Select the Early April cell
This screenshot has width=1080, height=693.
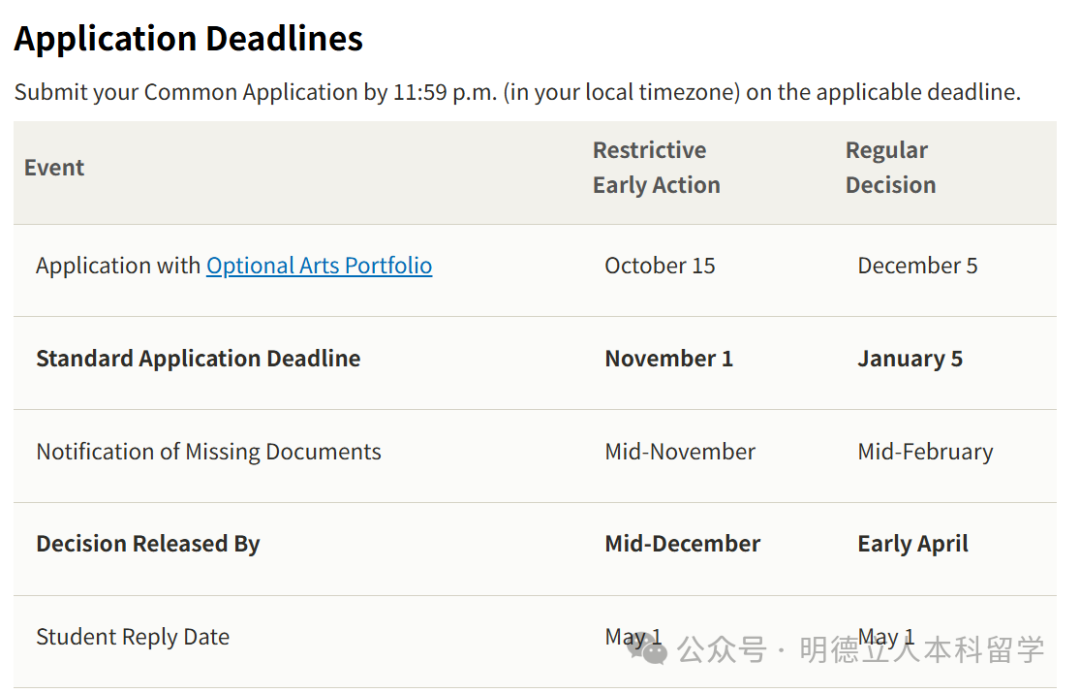[913, 544]
